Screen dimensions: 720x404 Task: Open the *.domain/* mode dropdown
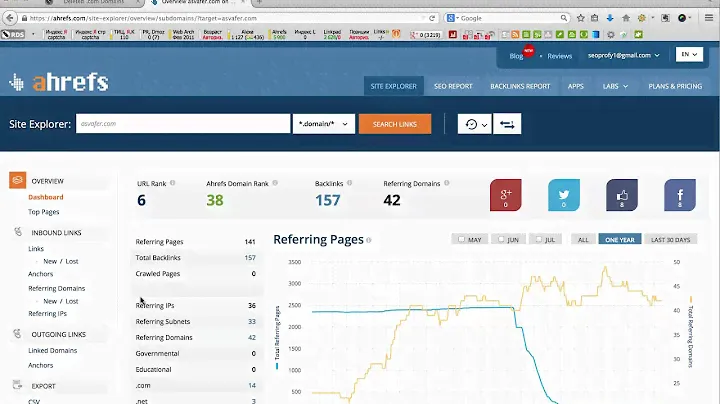point(324,124)
